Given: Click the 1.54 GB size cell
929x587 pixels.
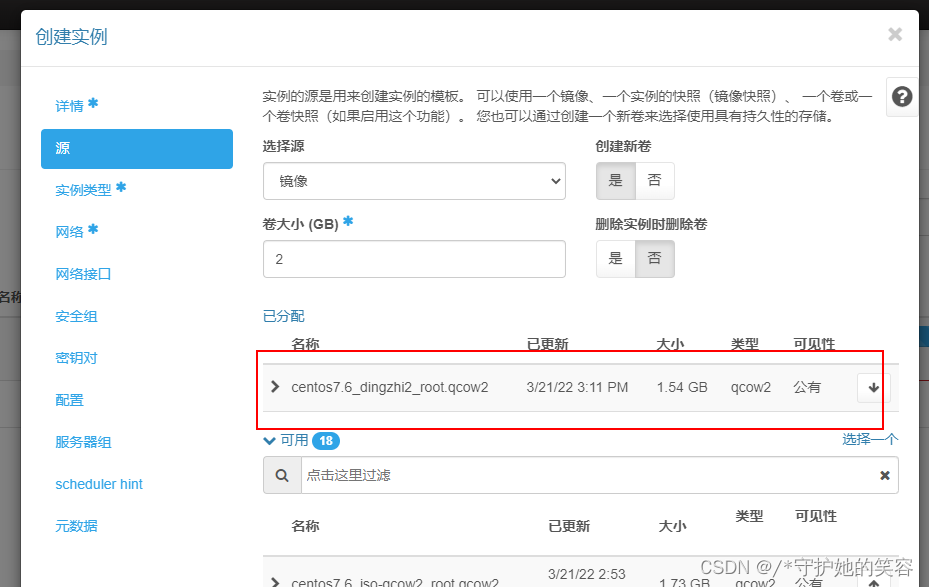Looking at the screenshot, I should coord(682,387).
